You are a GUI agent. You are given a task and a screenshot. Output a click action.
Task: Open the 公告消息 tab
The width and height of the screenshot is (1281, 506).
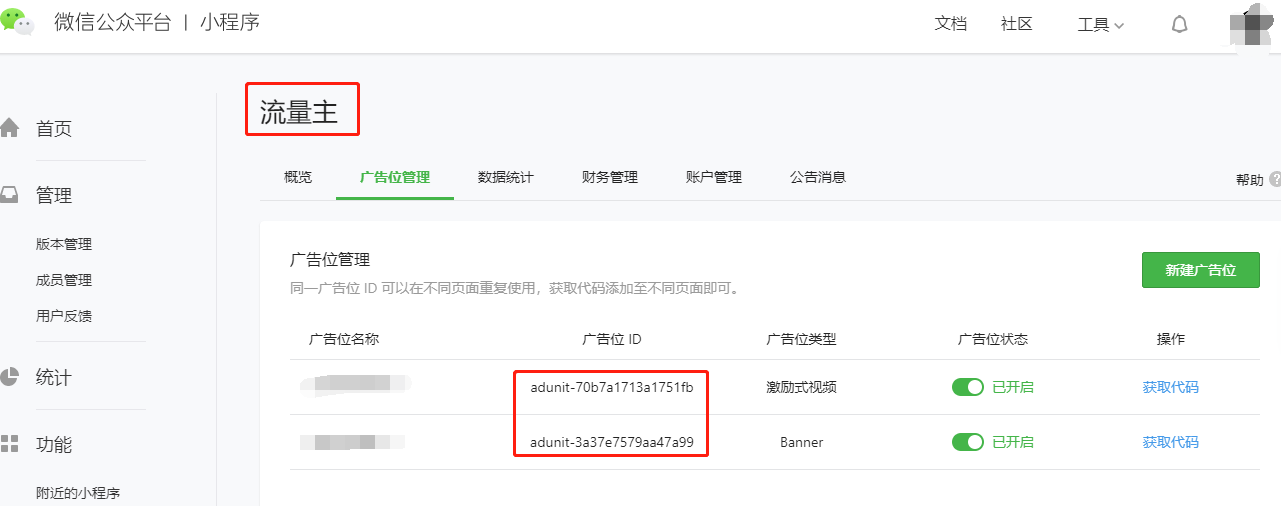click(818, 177)
